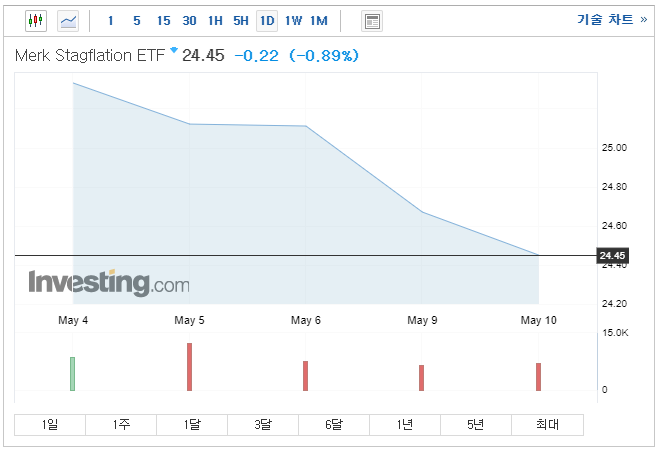Screen dimensions: 662x452
Task: Select the 1D interval
Action: coord(267,21)
